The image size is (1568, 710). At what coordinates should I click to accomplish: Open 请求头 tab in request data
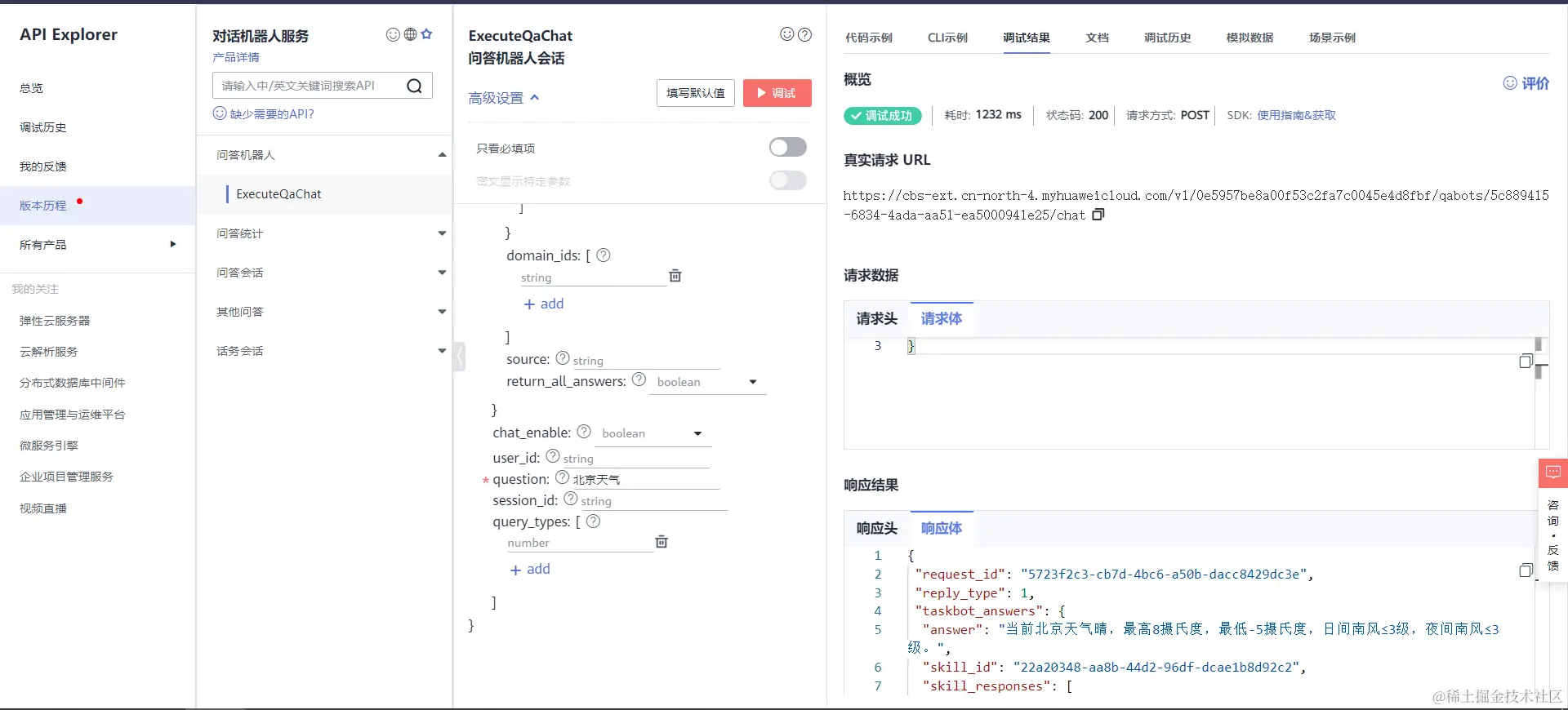pos(877,318)
